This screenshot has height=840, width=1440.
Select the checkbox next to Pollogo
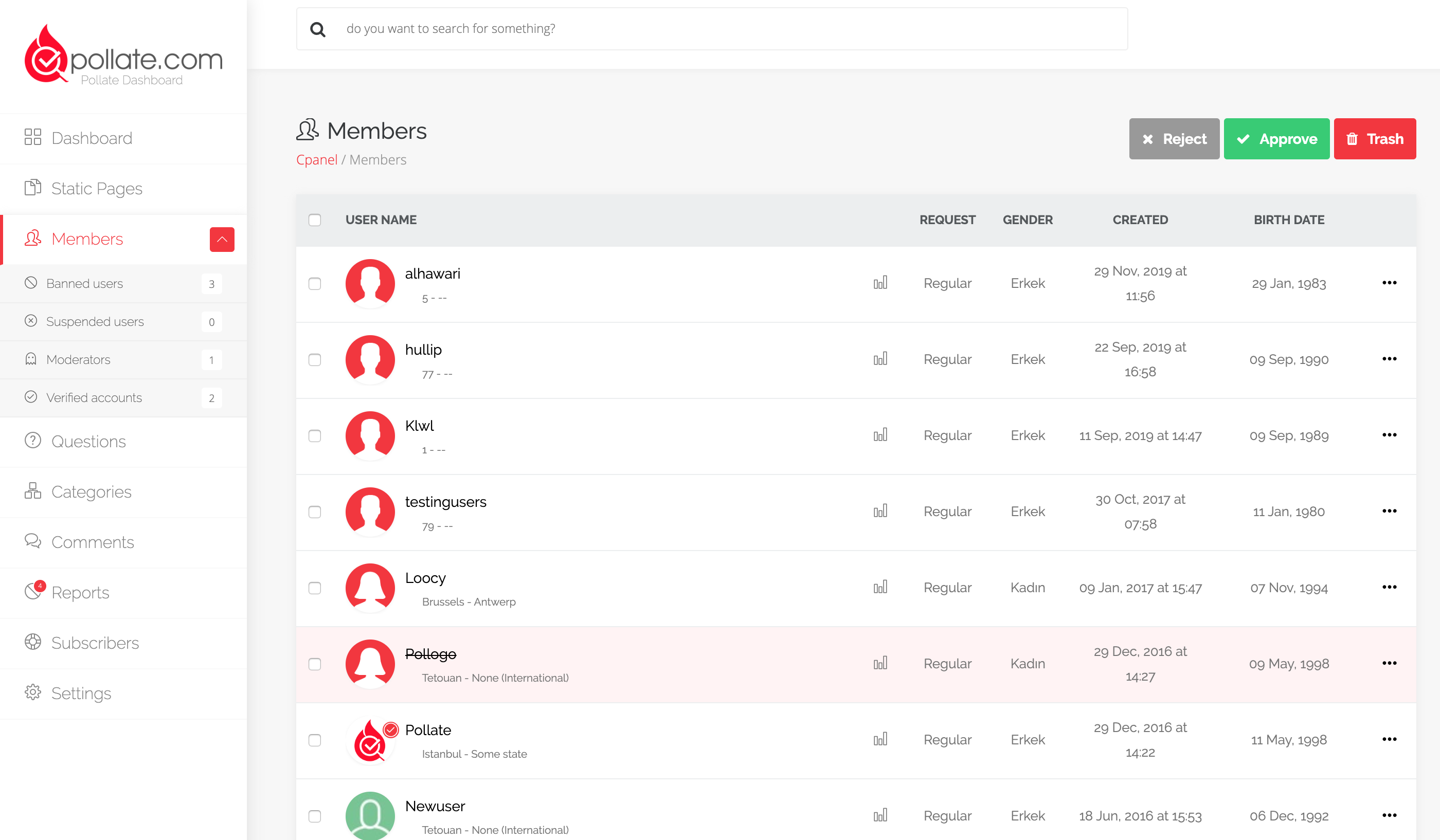(x=315, y=664)
